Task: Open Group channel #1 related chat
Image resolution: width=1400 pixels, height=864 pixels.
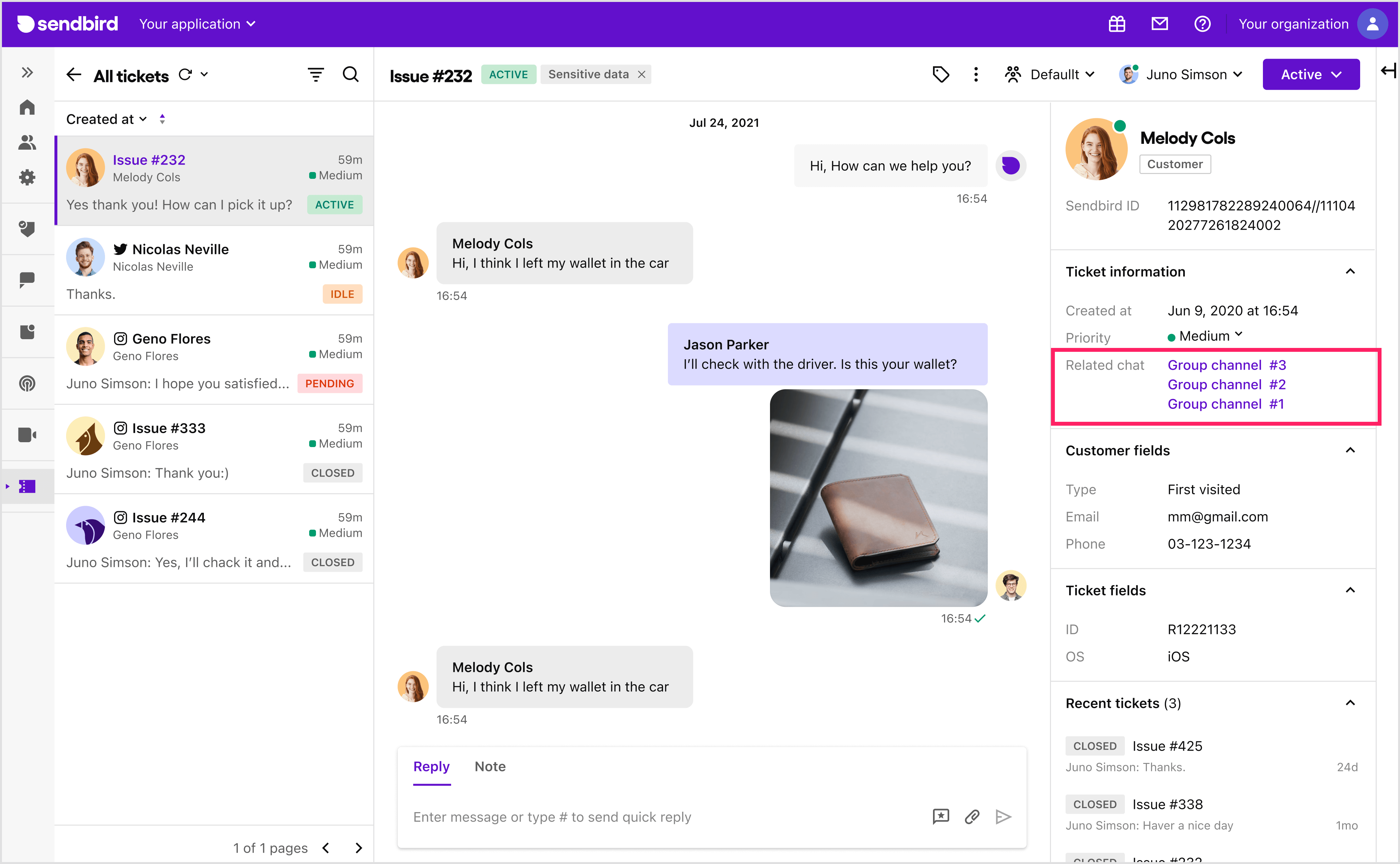Action: coord(1226,404)
